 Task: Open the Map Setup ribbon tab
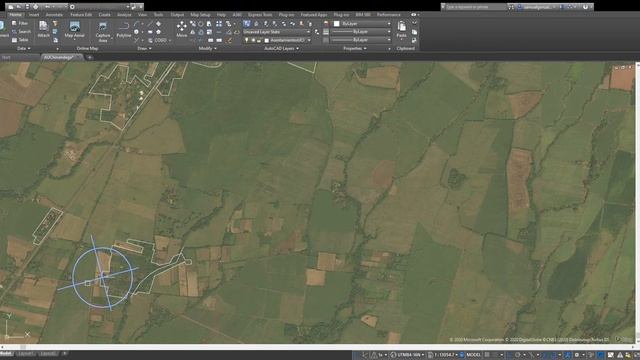(200, 15)
